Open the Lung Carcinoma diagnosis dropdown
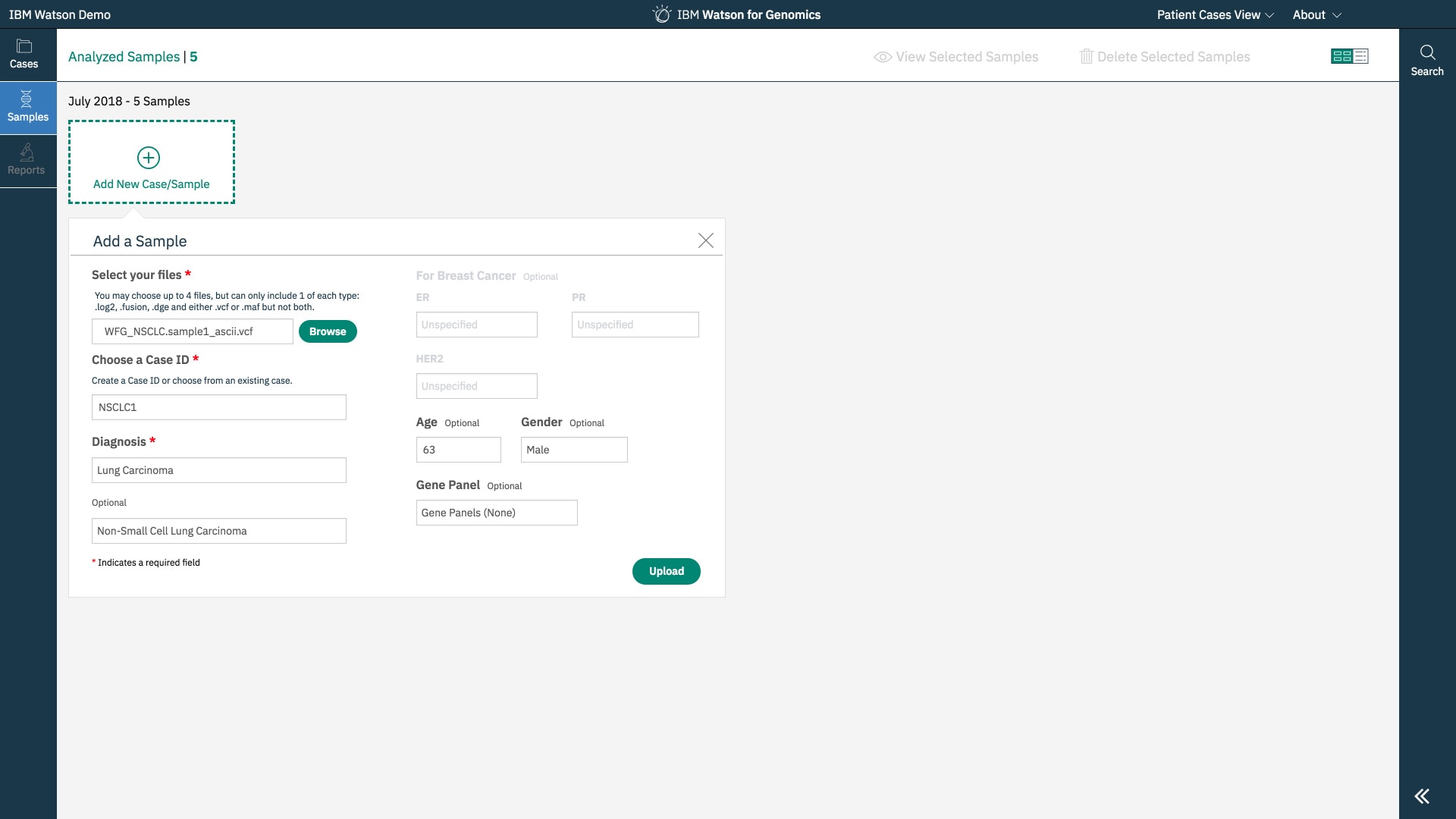 [218, 470]
